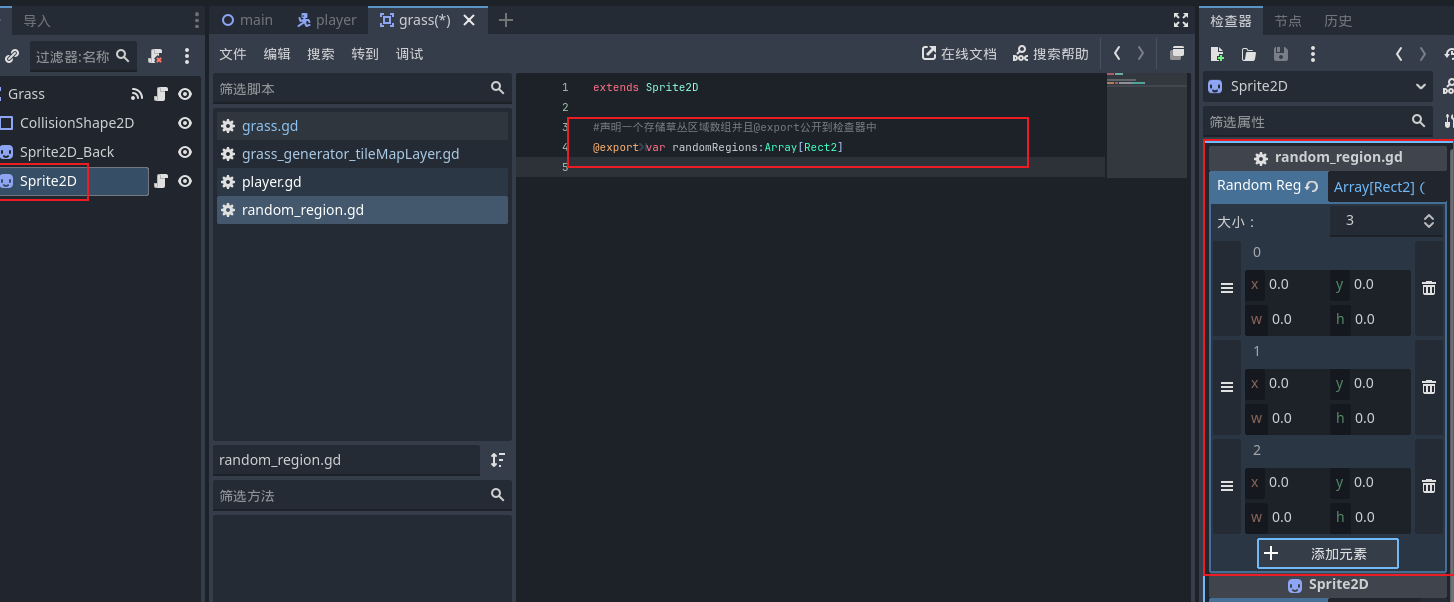Click the reorder handle of element 1

tap(1227, 387)
